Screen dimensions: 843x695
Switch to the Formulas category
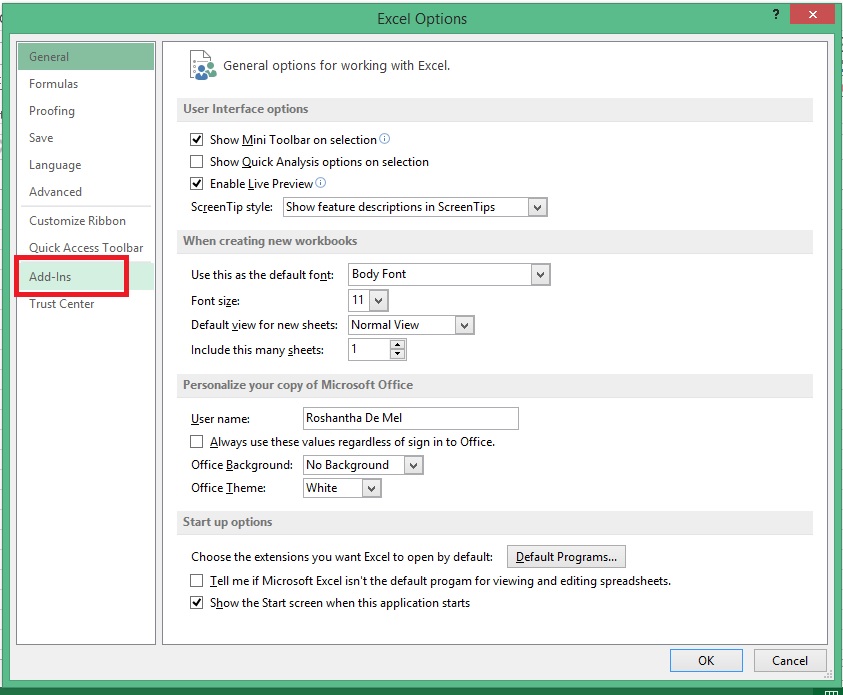click(53, 84)
